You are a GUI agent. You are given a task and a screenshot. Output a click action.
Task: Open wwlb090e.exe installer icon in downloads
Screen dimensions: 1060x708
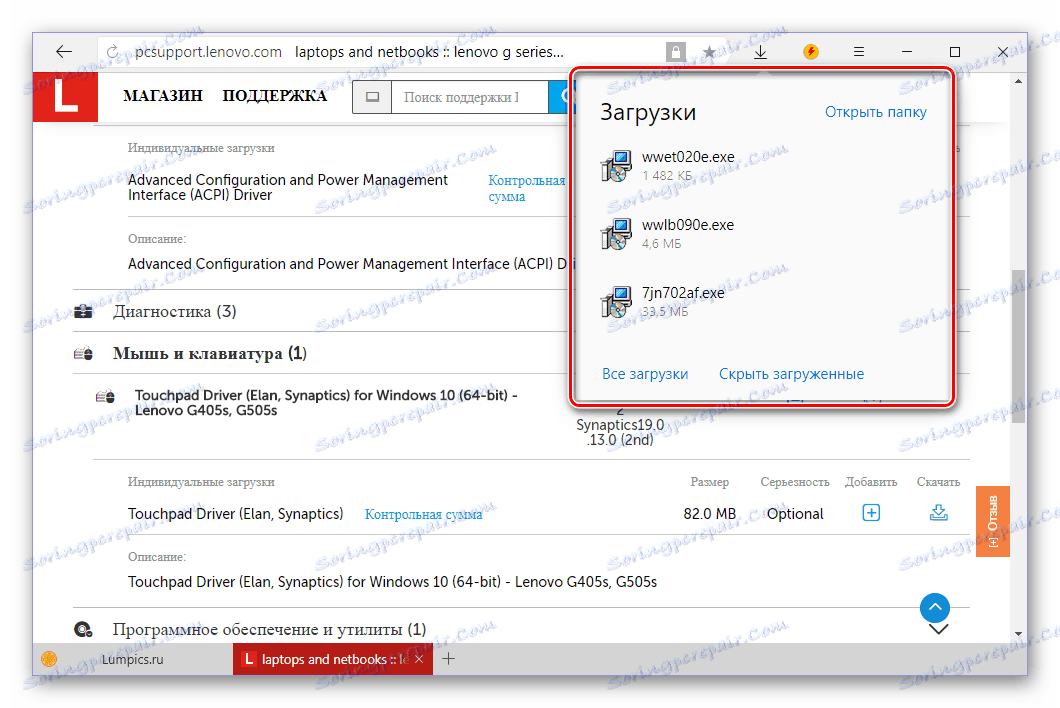pos(616,234)
